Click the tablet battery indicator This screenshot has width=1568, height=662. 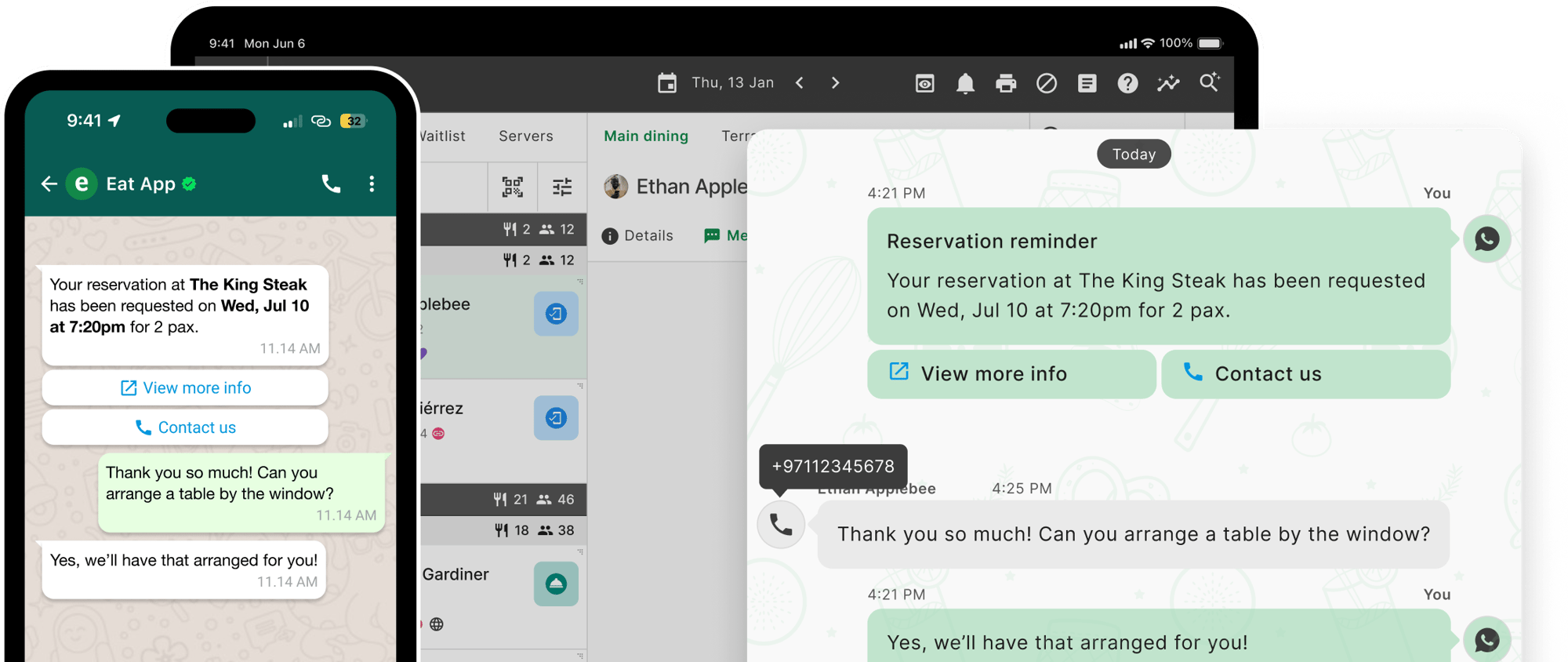tap(1210, 43)
